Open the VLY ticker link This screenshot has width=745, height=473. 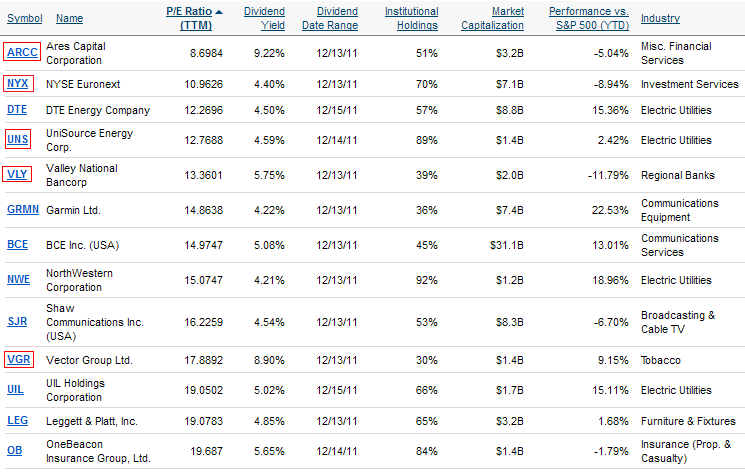point(17,174)
